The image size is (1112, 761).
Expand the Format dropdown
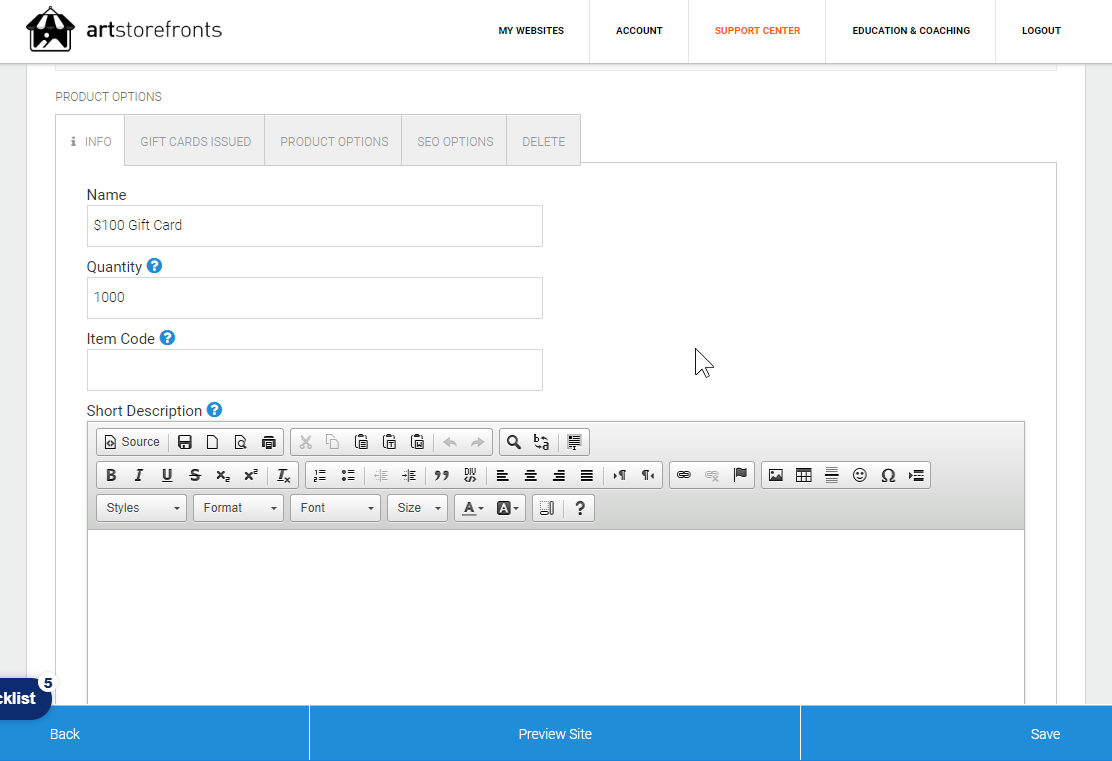(238, 508)
